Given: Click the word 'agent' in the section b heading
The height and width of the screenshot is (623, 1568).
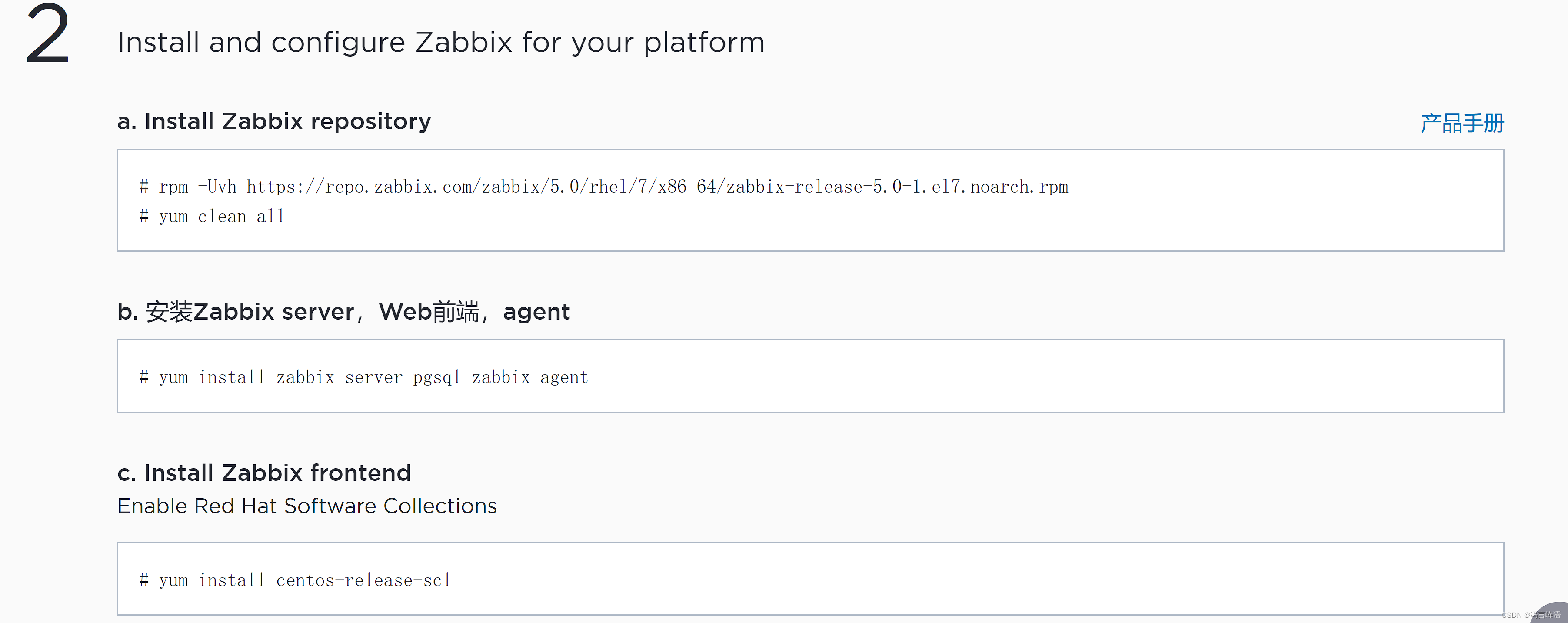Looking at the screenshot, I should [x=536, y=312].
